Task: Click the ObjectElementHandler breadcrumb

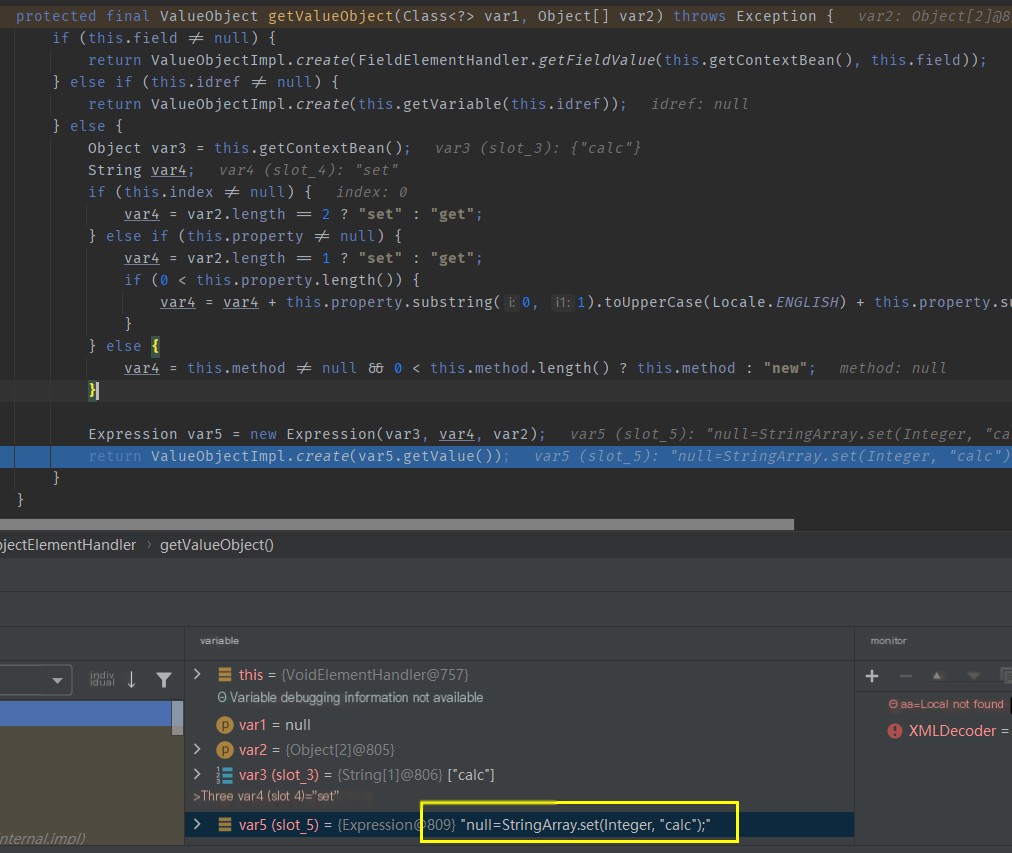Action: click(x=68, y=545)
